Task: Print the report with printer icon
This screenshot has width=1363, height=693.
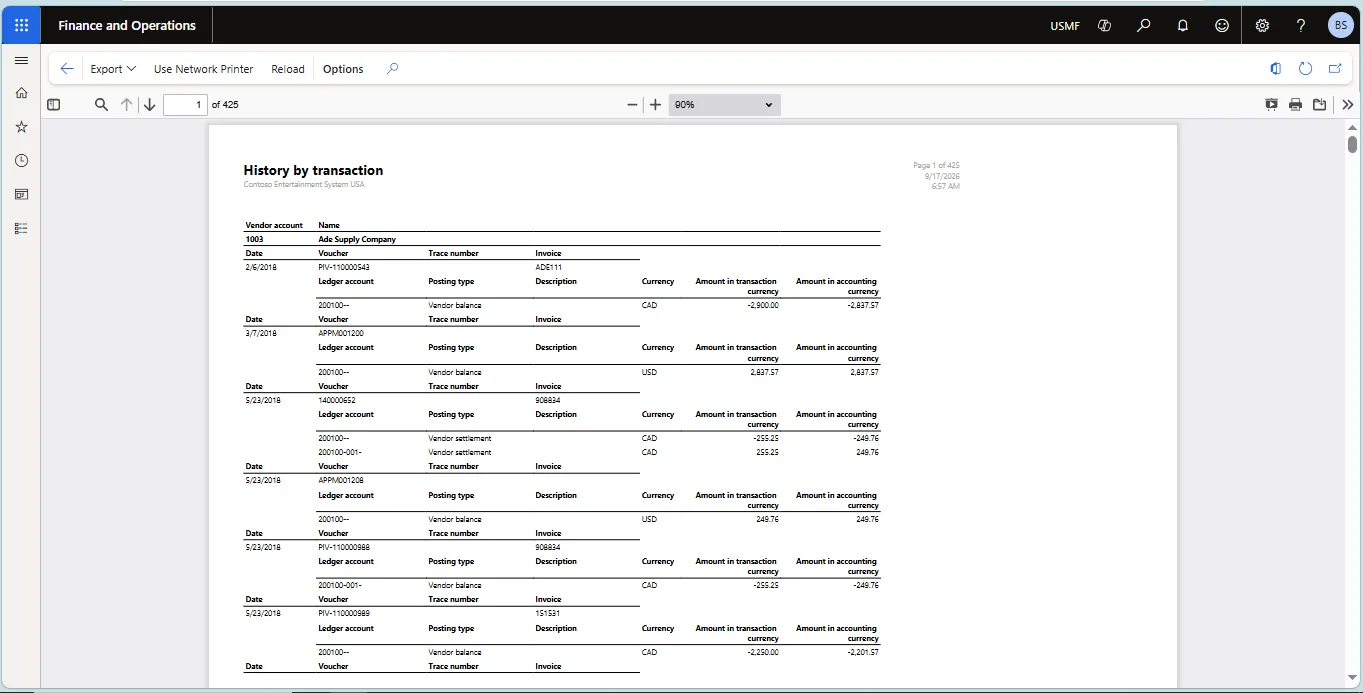Action: pyautogui.click(x=1295, y=104)
